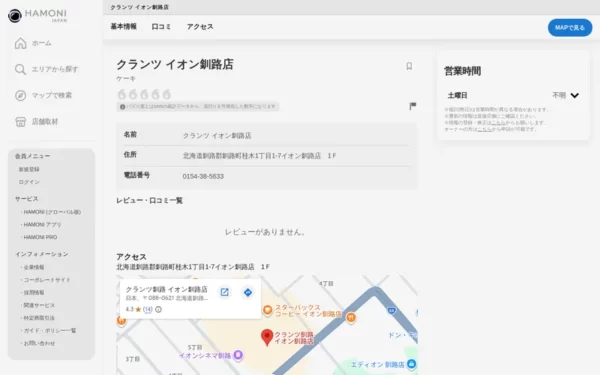Click the HAMONI Japan logo
The image size is (600, 375).
[38, 15]
